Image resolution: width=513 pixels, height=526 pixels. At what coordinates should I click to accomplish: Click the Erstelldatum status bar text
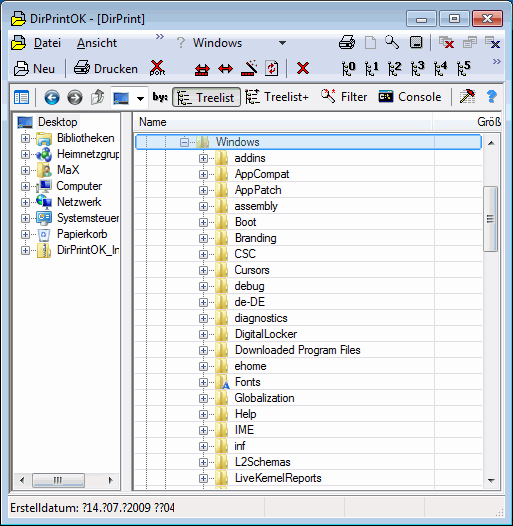(x=92, y=508)
